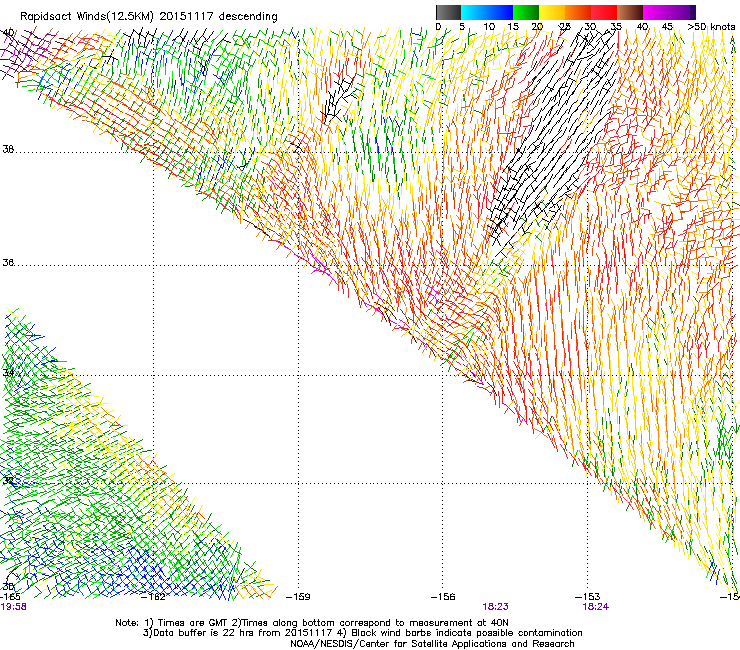Click the latitude label '36'
740x650 pixels.
click(x=8, y=262)
